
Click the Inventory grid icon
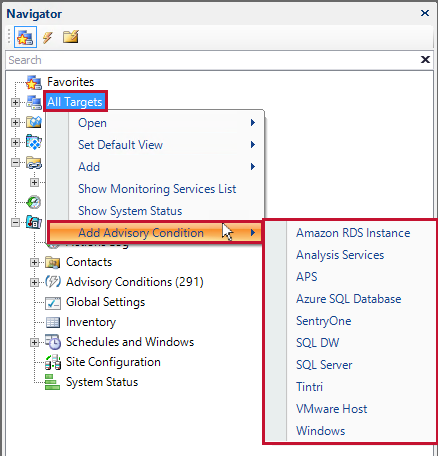[53, 322]
